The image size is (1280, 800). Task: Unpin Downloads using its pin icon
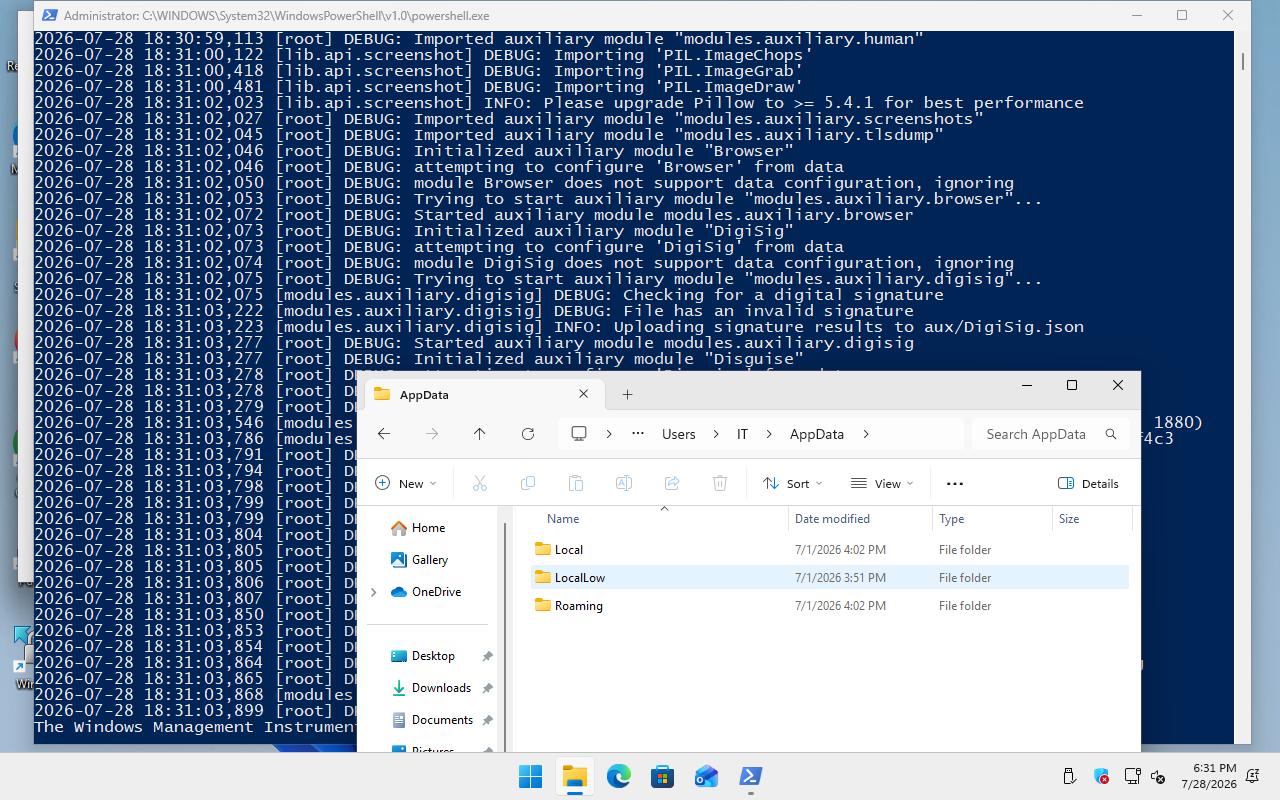pyautogui.click(x=487, y=688)
